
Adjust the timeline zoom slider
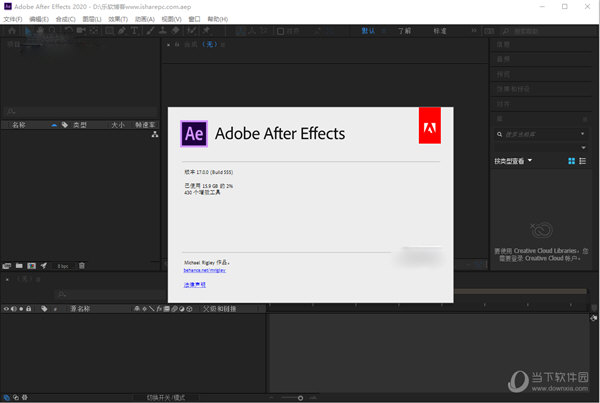click(300, 398)
